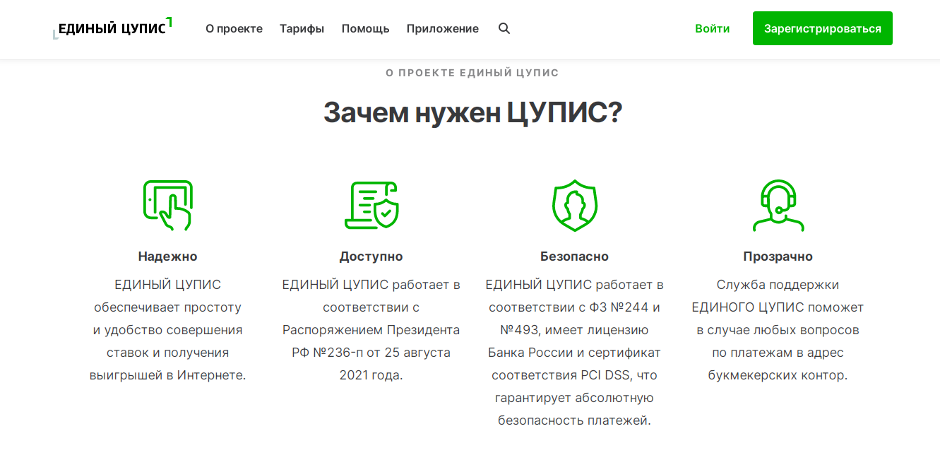Open search with the magnifier icon
Screen dimensions: 941x460
pyautogui.click(x=504, y=29)
